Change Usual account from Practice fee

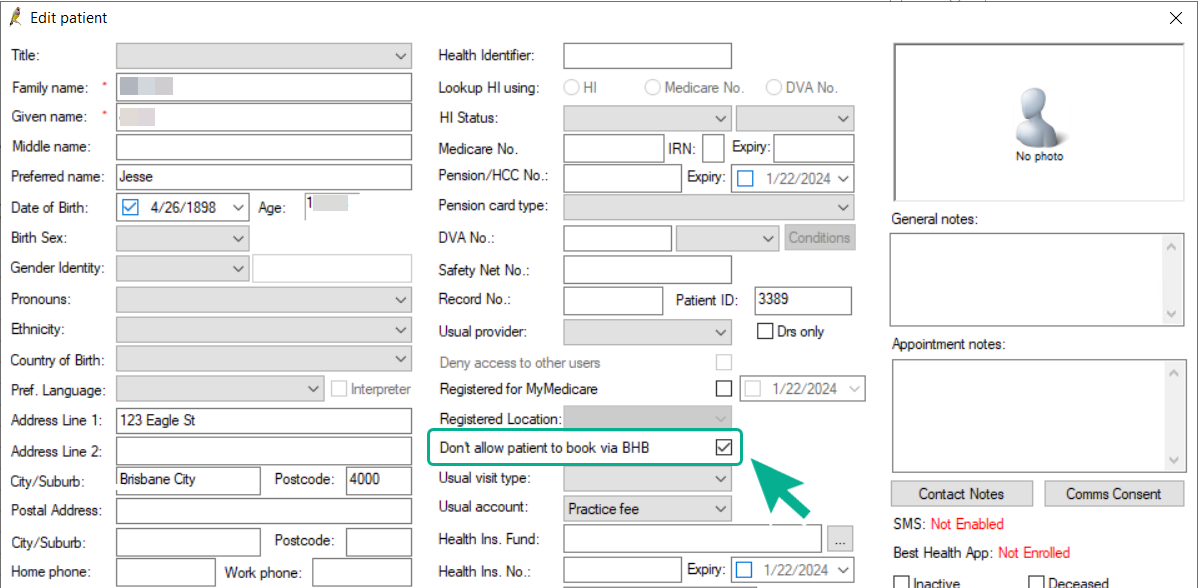point(647,508)
